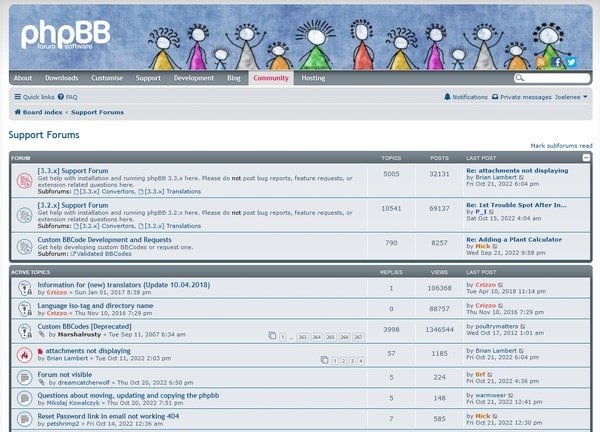Screen dimensions: 600x432
Task: Open the Facebook icon in header
Action: click(556, 62)
